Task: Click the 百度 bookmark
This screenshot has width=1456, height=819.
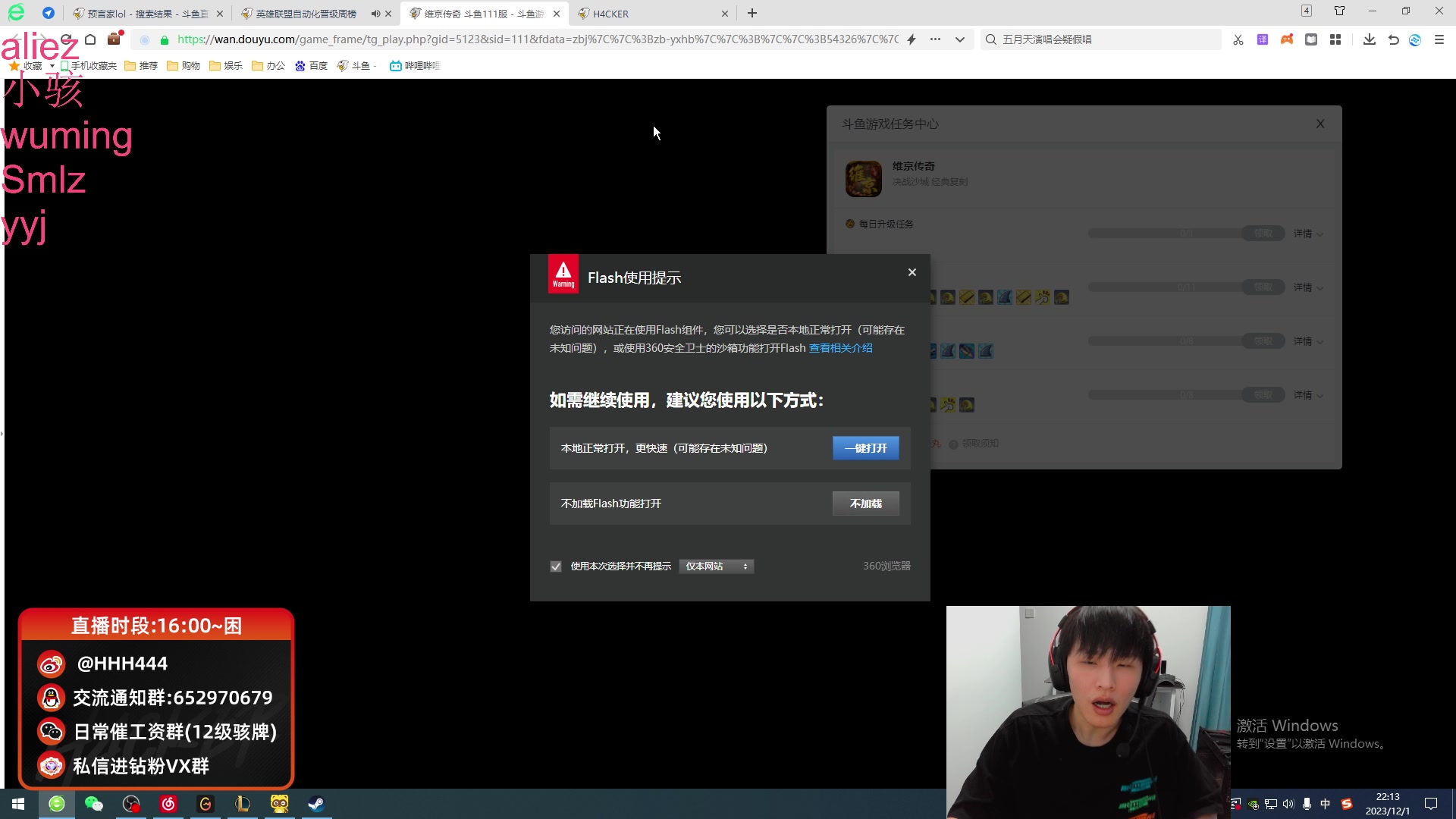Action: pos(311,66)
